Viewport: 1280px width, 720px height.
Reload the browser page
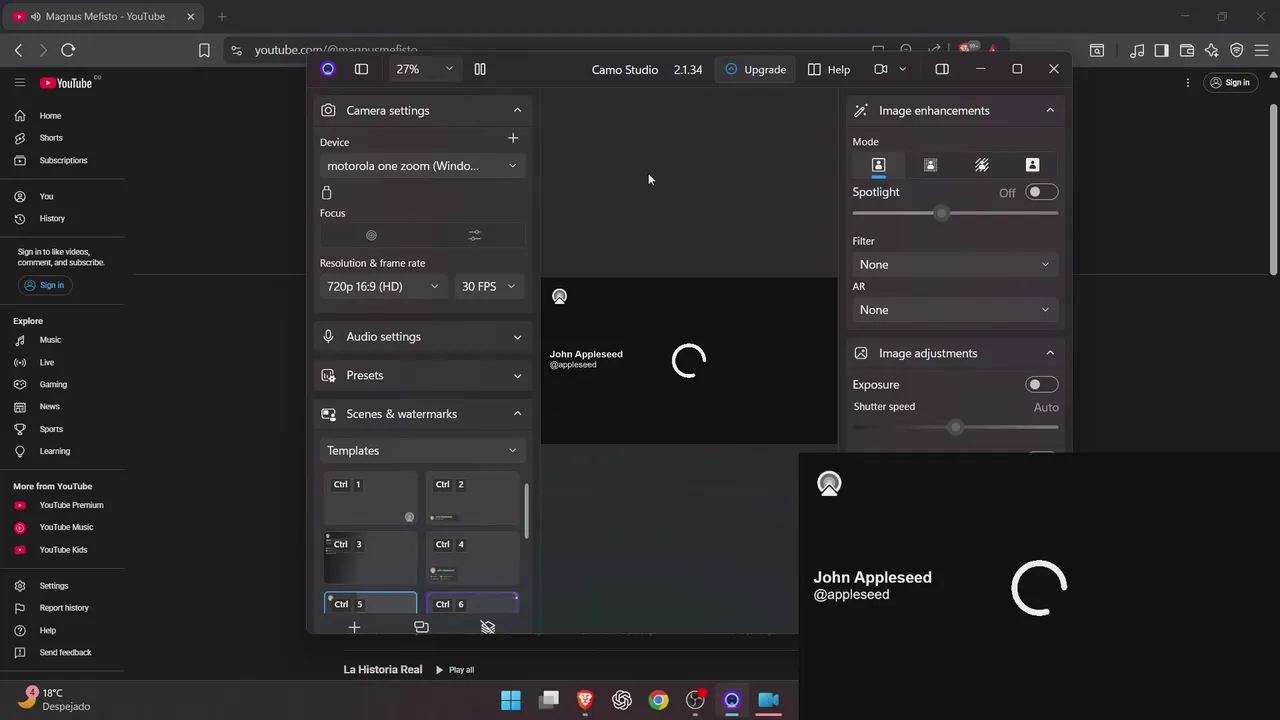tap(68, 50)
